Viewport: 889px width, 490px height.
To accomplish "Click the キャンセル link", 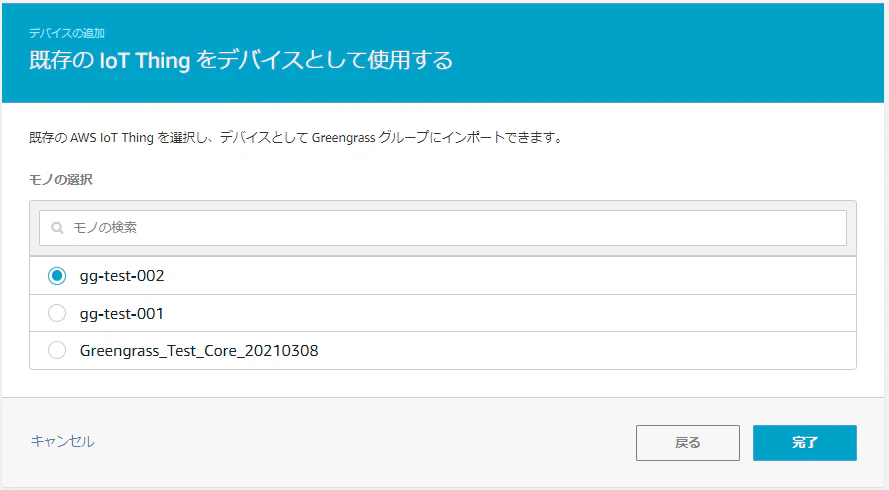I will pos(62,441).
